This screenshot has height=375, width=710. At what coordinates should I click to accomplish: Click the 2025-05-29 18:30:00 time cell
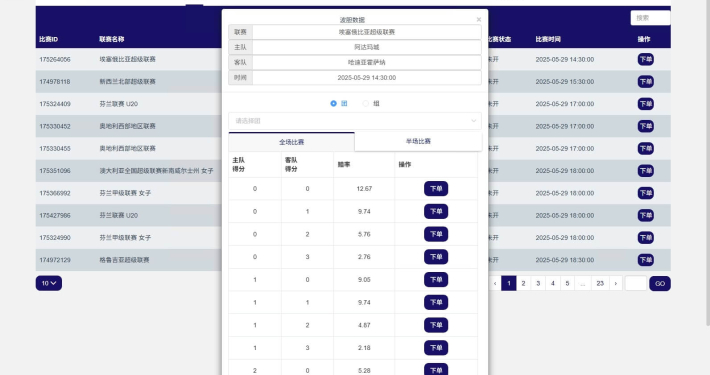[565, 260]
